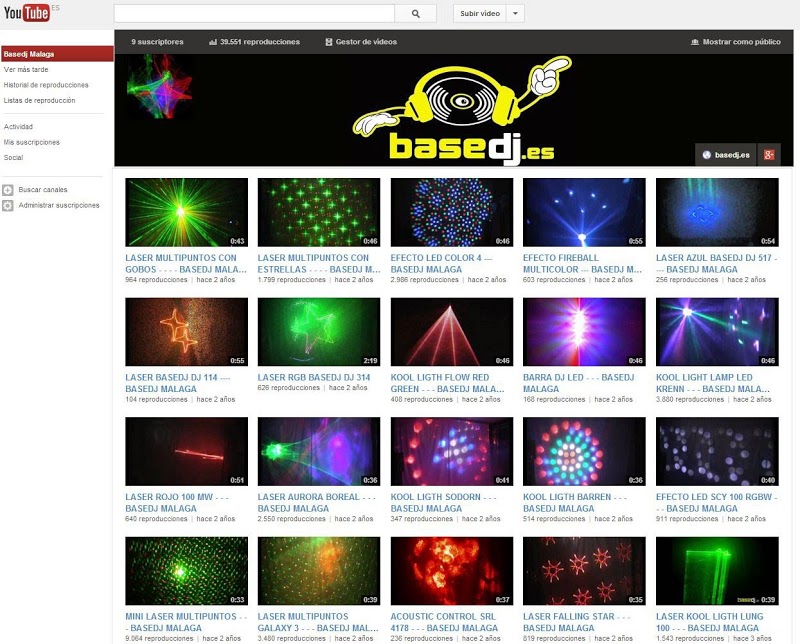Open Laser Multipuntos Galaxy 3 thumbnail
The height and width of the screenshot is (644, 800).
point(319,571)
